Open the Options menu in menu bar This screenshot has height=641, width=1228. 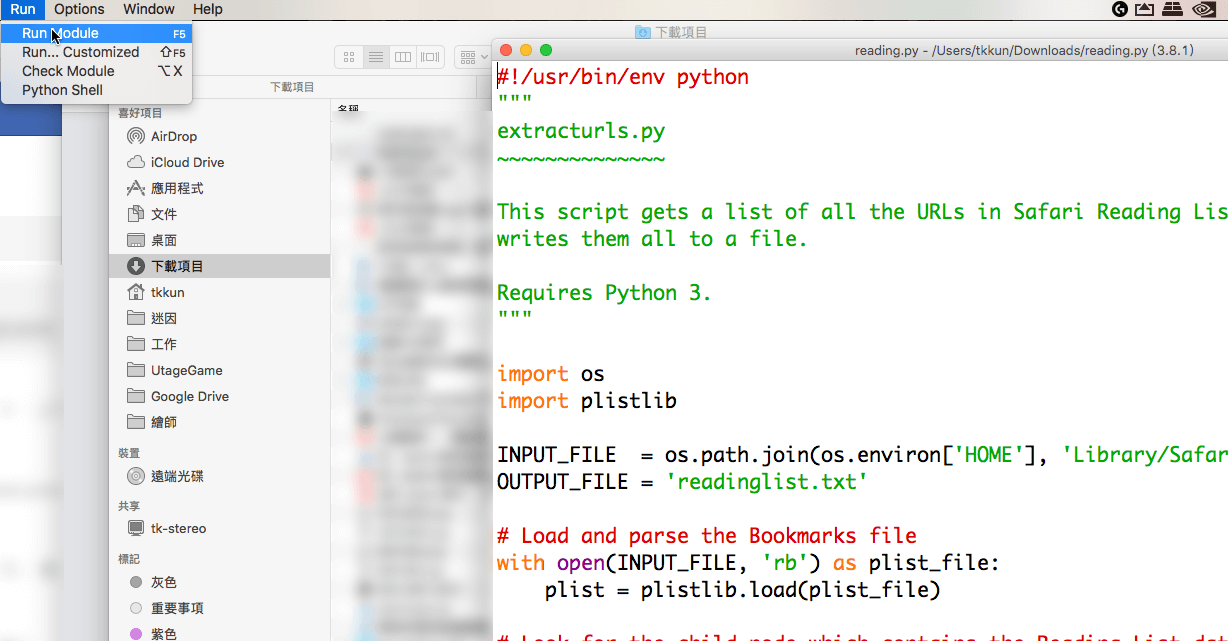[79, 9]
